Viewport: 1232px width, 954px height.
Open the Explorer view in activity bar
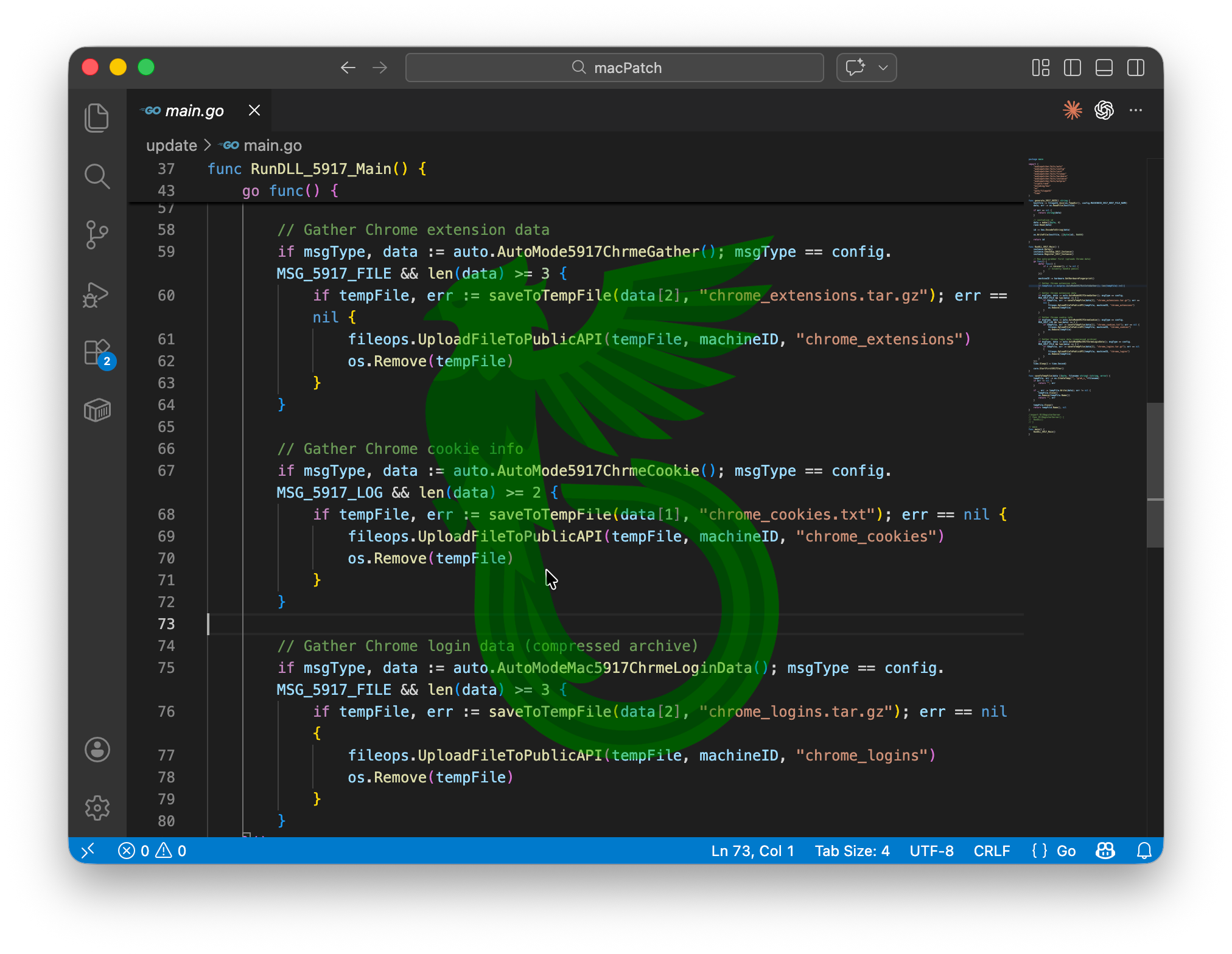coord(97,117)
